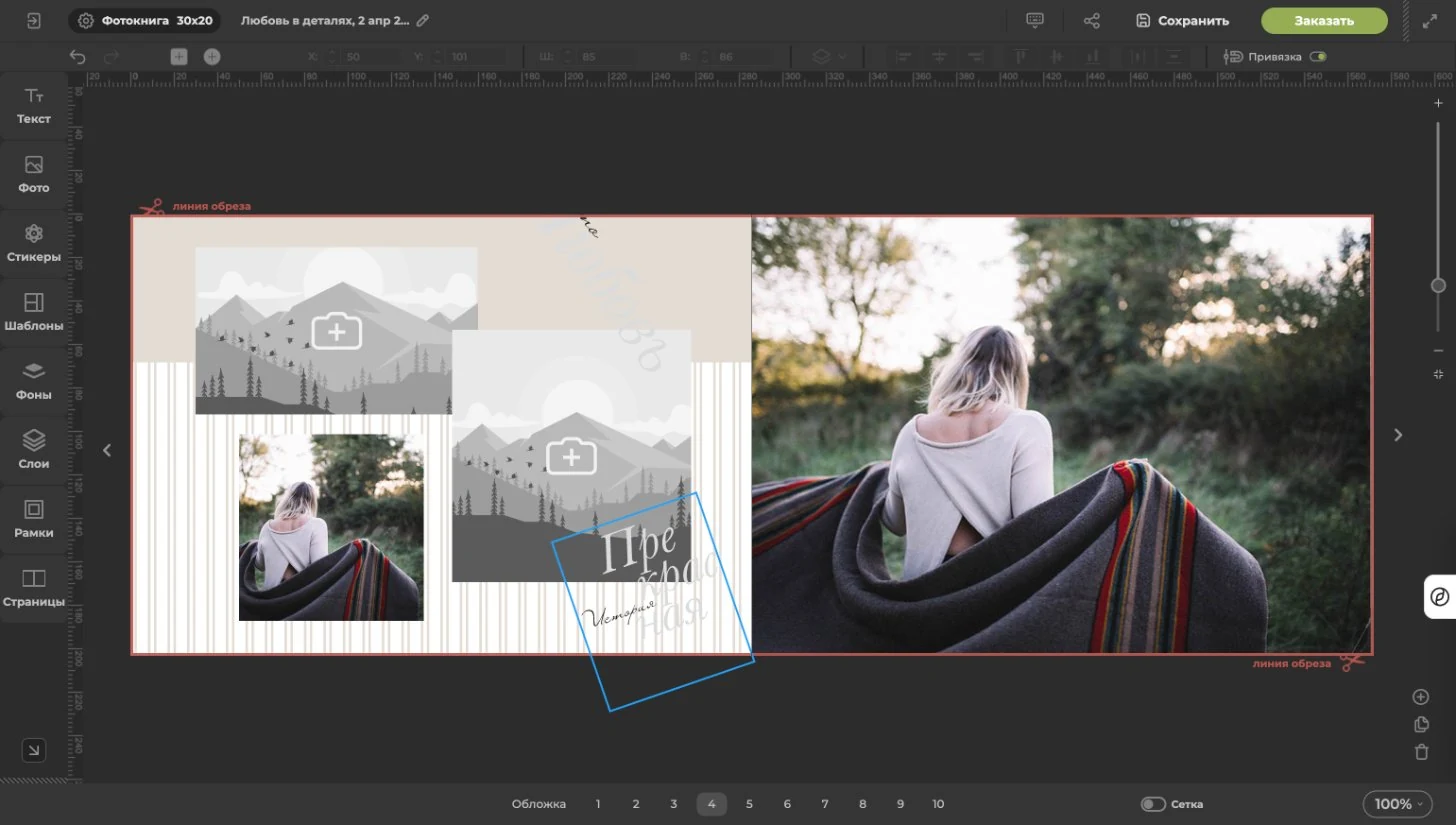Open the Фотокнига 30x20 format settings

[x=145, y=20]
